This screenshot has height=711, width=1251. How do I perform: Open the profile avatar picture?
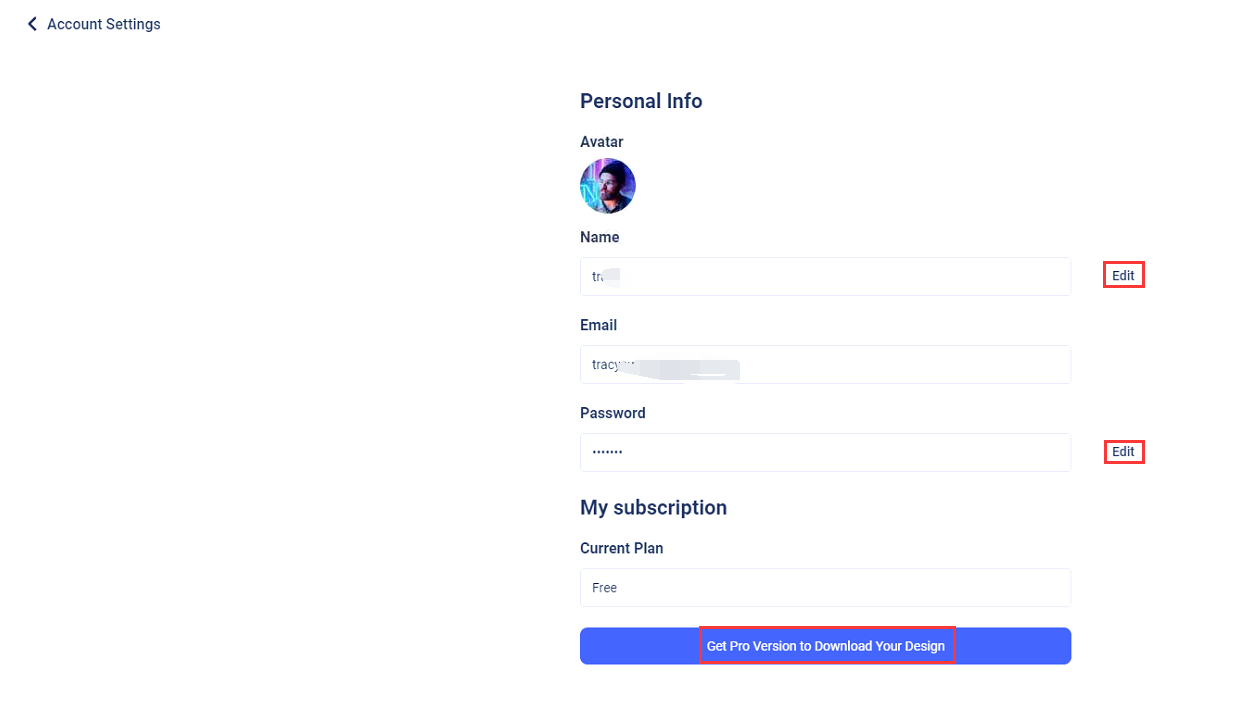[608, 186]
